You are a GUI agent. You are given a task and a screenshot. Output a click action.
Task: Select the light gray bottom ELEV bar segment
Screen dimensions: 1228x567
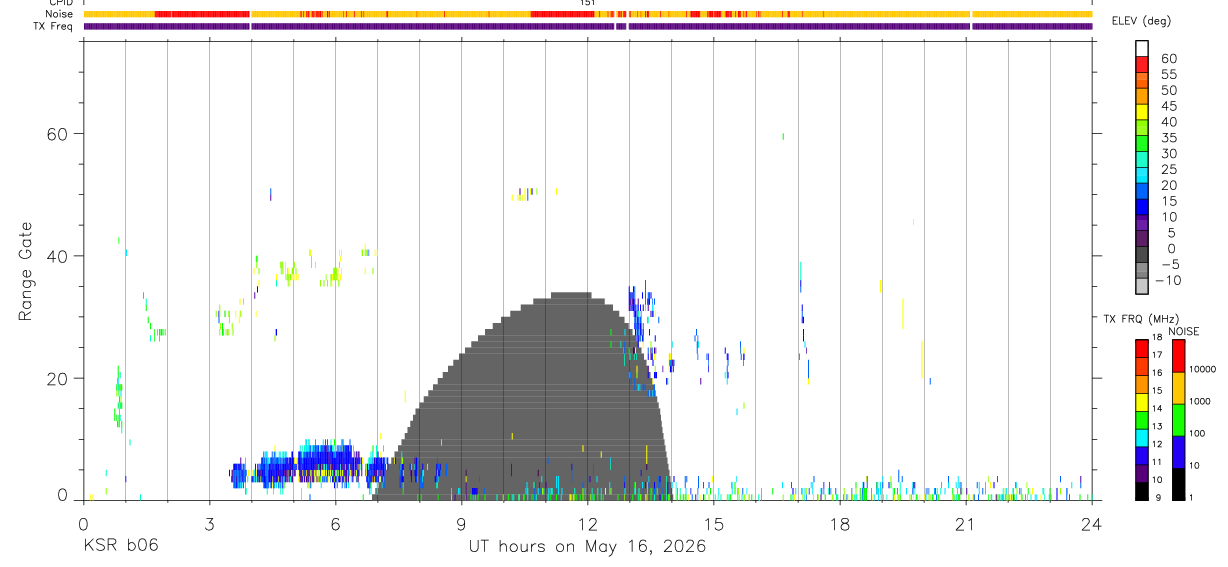[x=1141, y=287]
